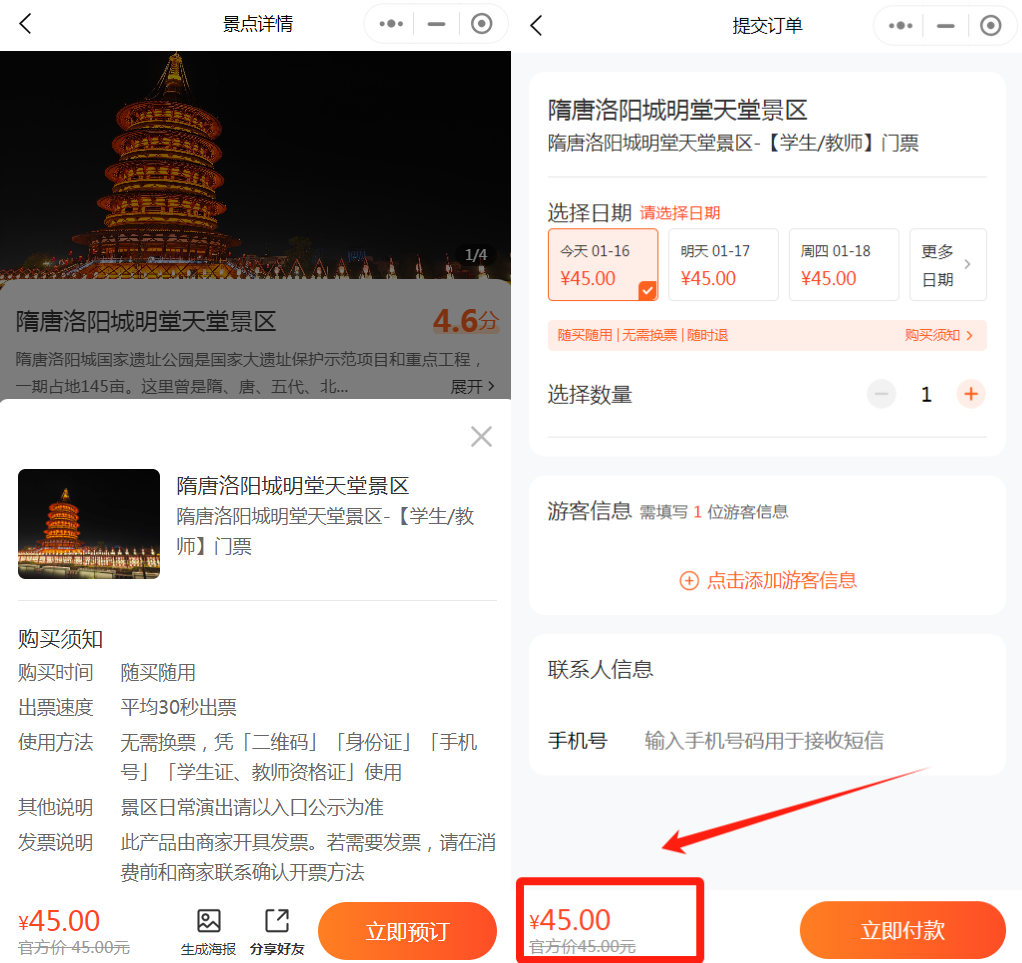The width and height of the screenshot is (1022, 963).
Task: Close the 景点详情 mini program via circle icon
Action: click(x=482, y=24)
